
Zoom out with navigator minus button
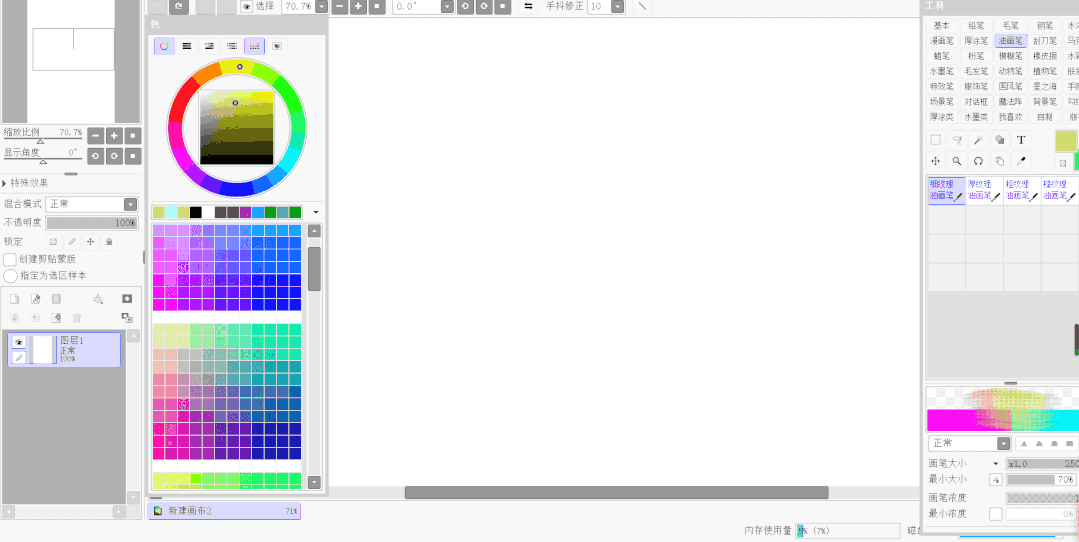pyautogui.click(x=96, y=136)
